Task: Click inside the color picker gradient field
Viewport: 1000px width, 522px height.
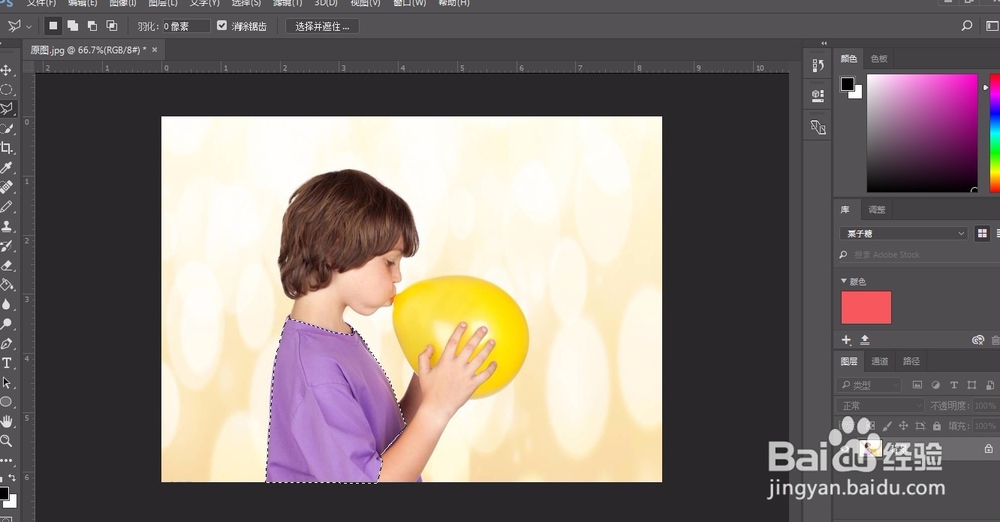Action: [922, 133]
